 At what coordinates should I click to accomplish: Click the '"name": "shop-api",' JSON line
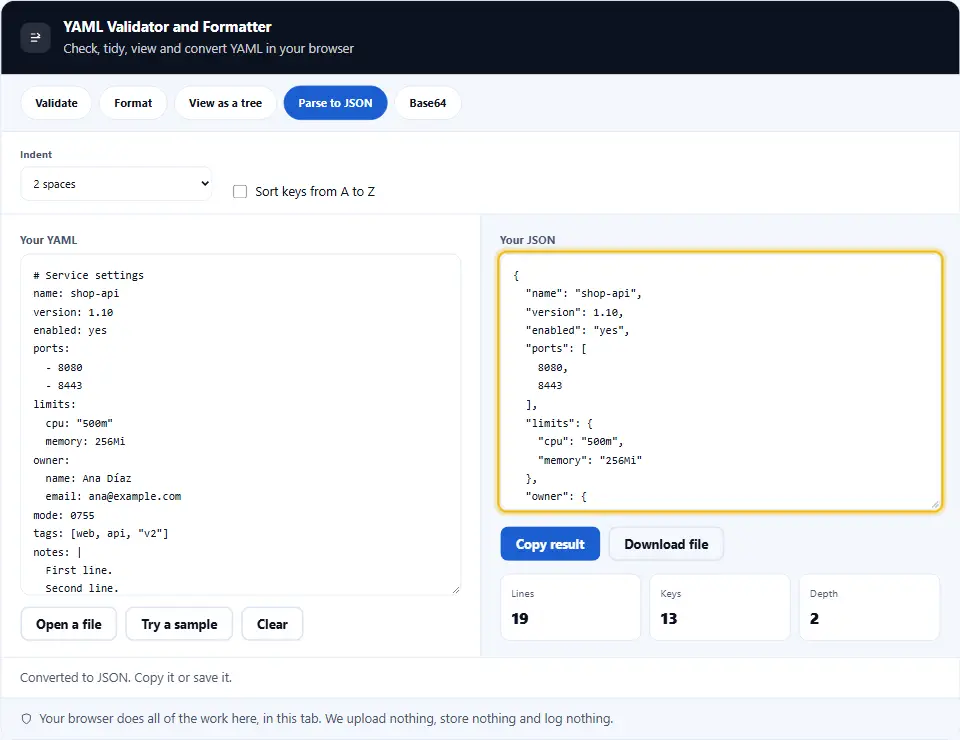[x=583, y=294]
